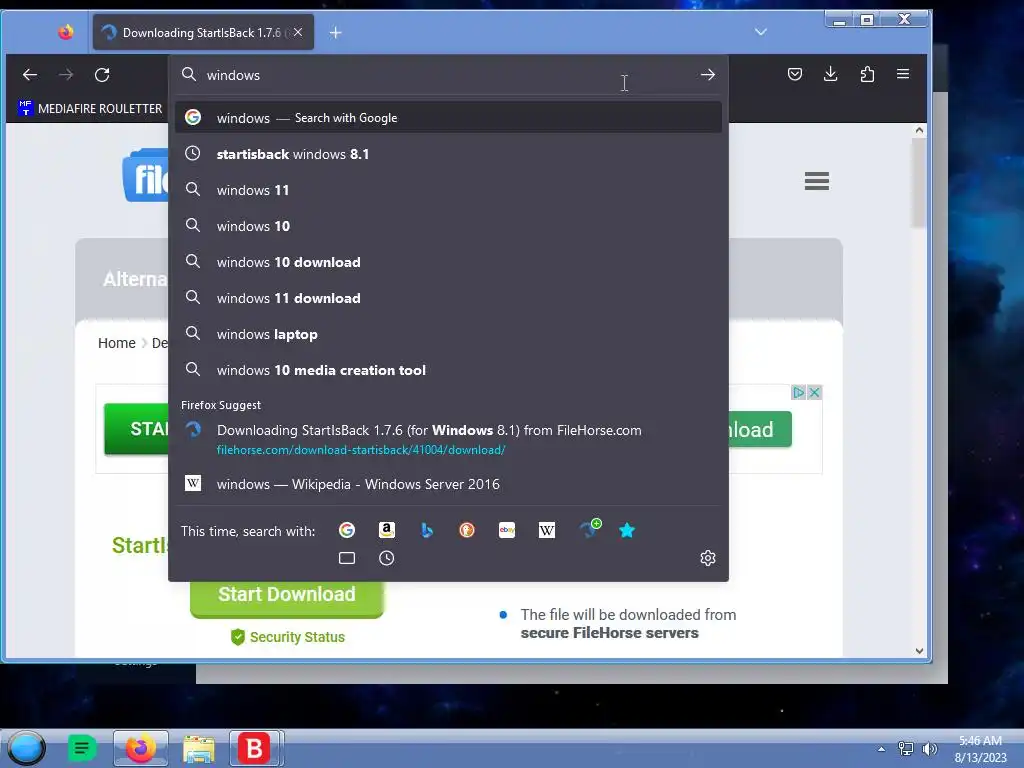The height and width of the screenshot is (768, 1024).
Task: Go forward to the next page
Action: point(66,75)
